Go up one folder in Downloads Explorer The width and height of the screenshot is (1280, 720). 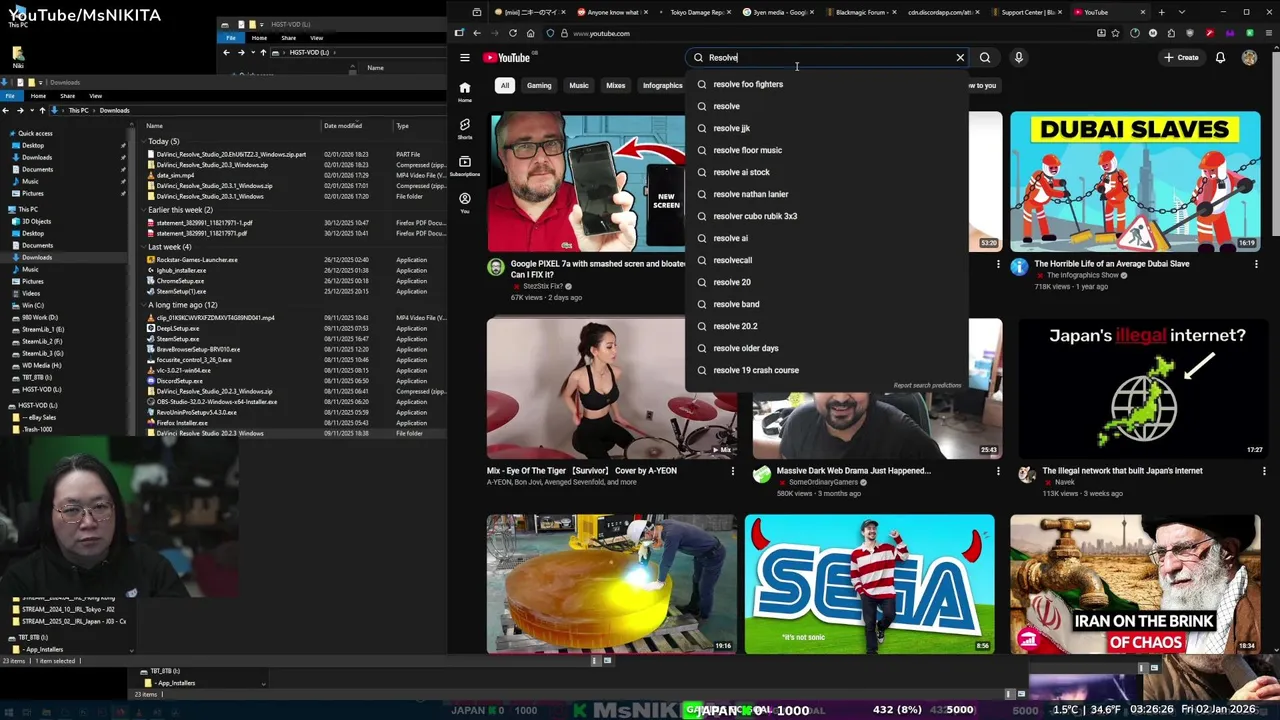click(x=42, y=110)
